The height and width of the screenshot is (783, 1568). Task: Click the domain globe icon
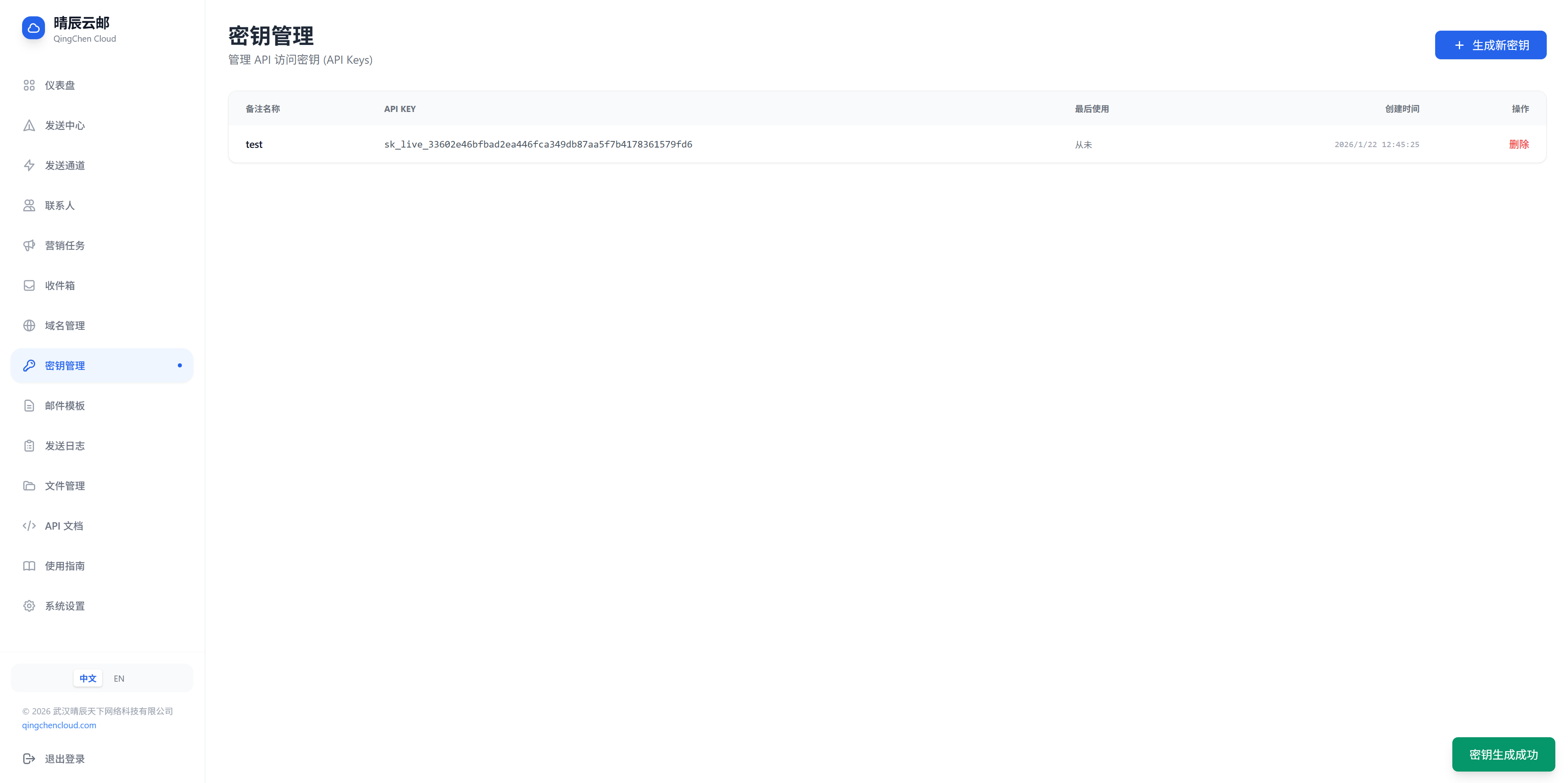tap(29, 325)
